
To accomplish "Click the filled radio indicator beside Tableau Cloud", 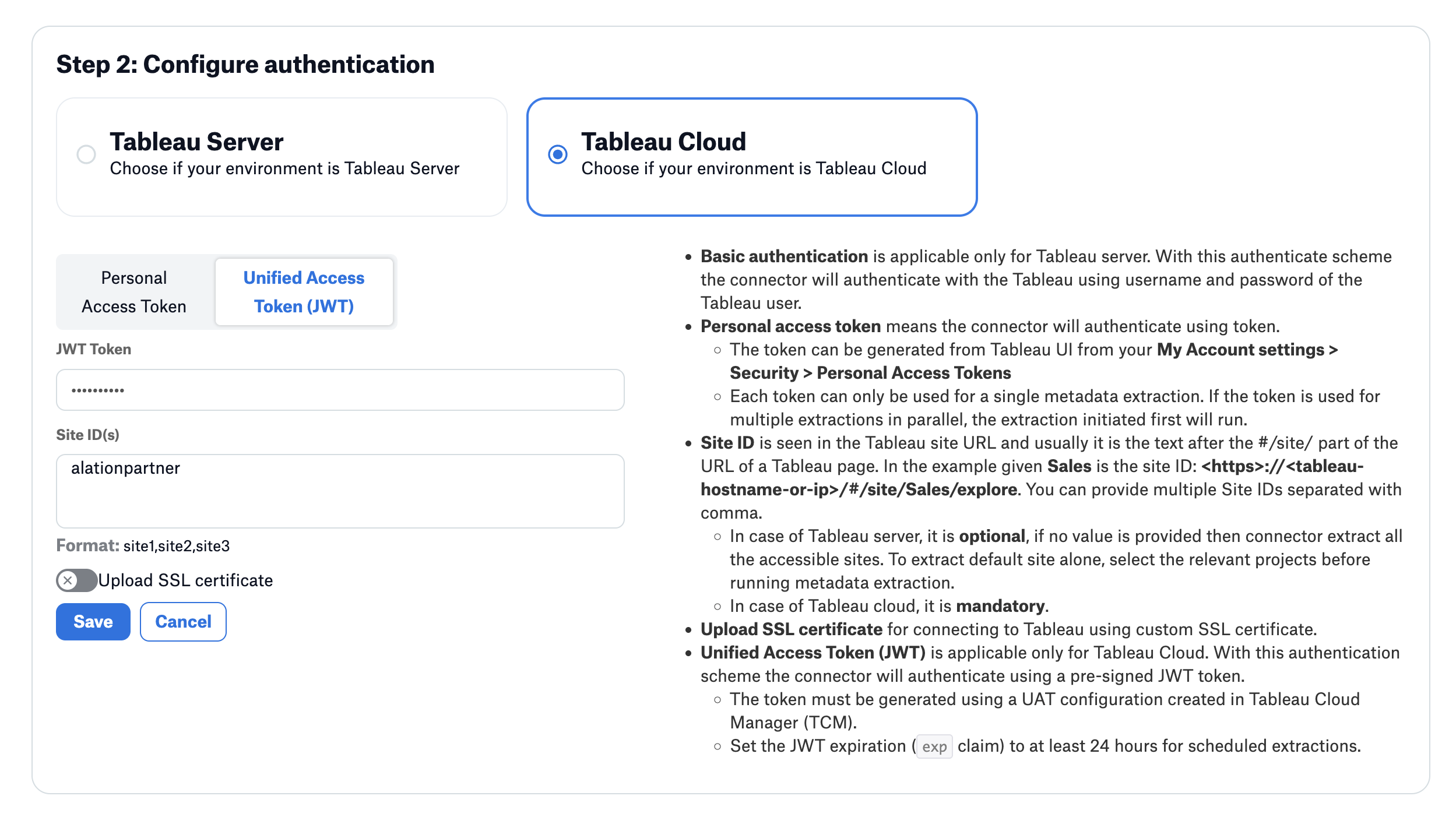I will tap(558, 154).
